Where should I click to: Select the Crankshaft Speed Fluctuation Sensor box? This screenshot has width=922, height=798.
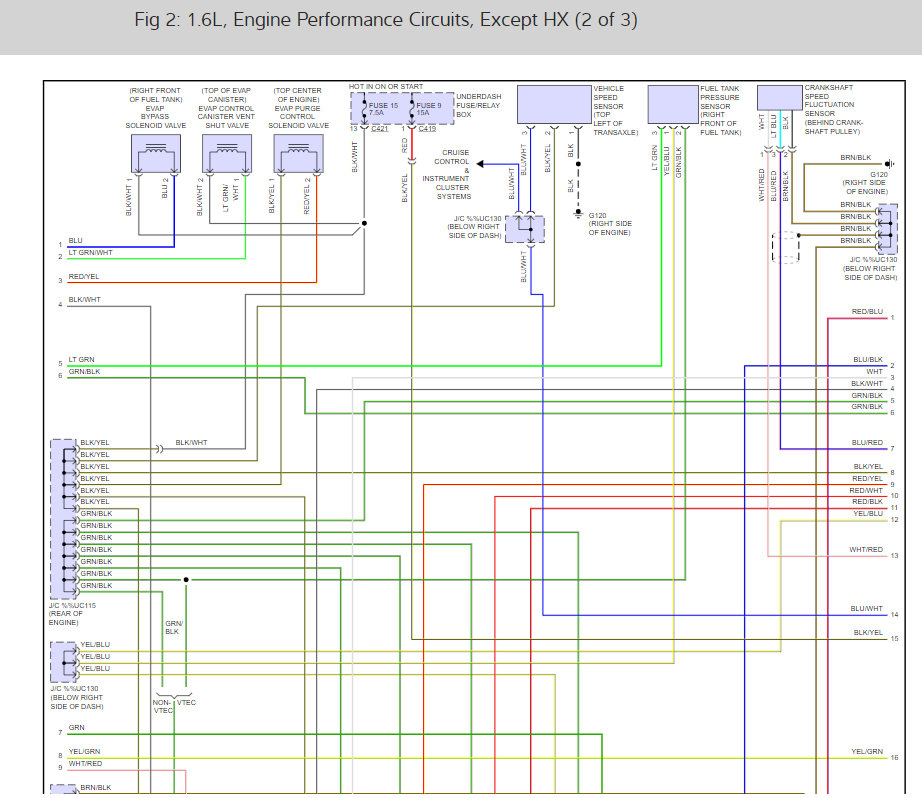(x=779, y=97)
